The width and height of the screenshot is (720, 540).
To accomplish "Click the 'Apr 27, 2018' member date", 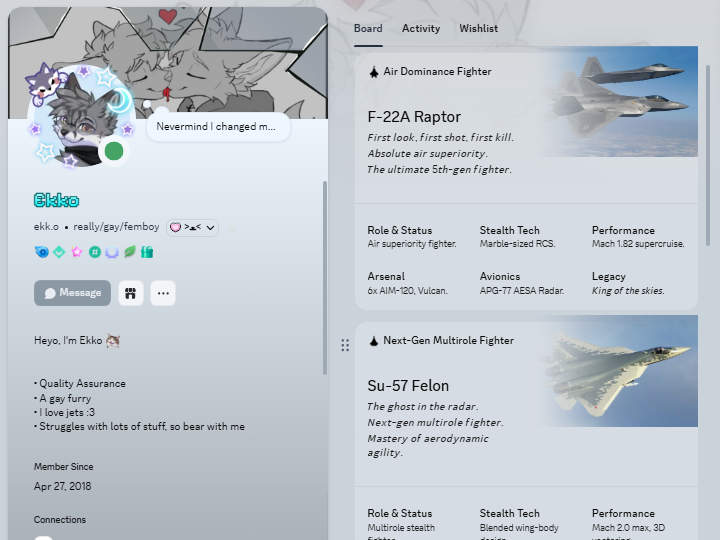I will pyautogui.click(x=62, y=486).
